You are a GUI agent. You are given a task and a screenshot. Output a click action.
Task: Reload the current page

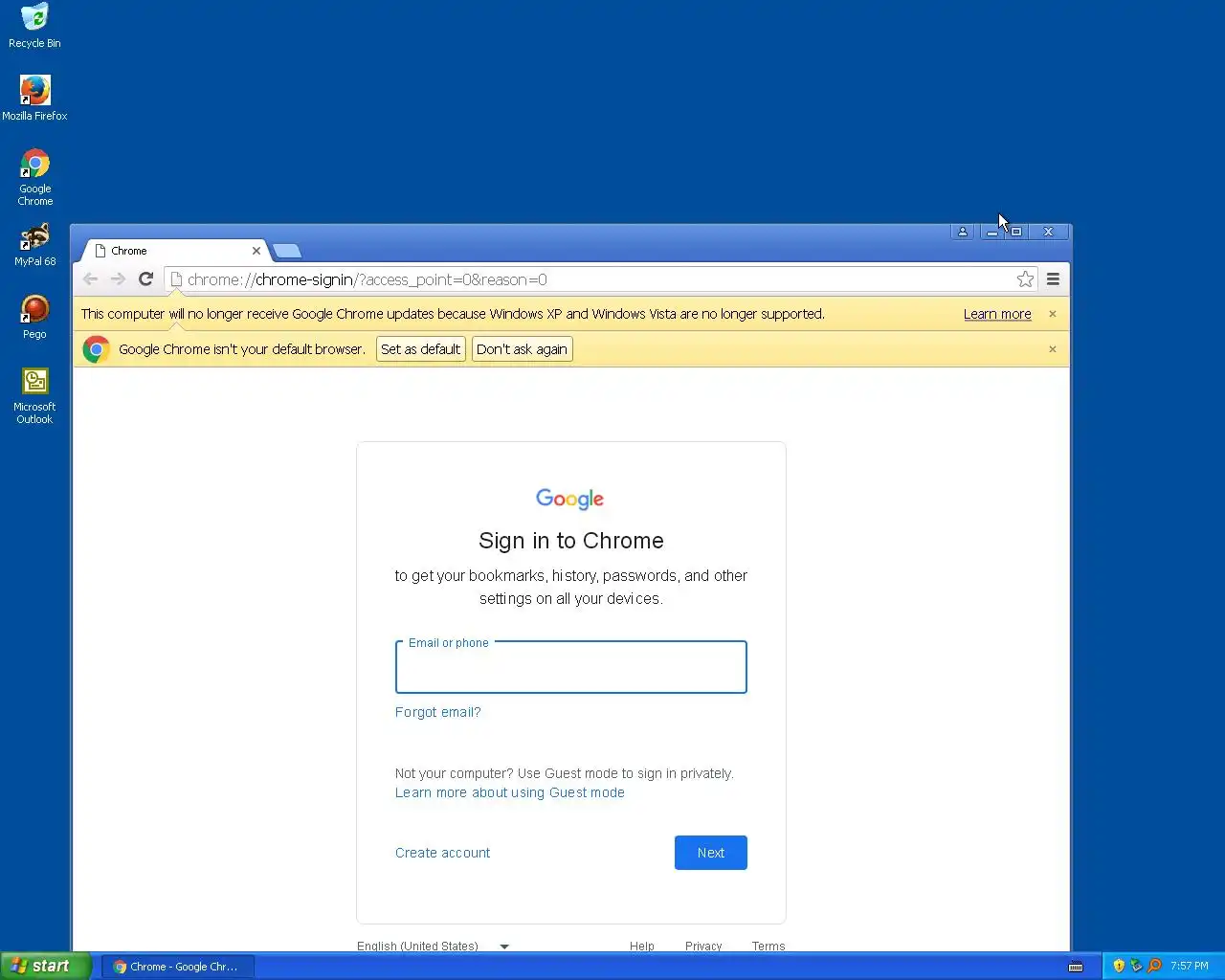click(145, 279)
